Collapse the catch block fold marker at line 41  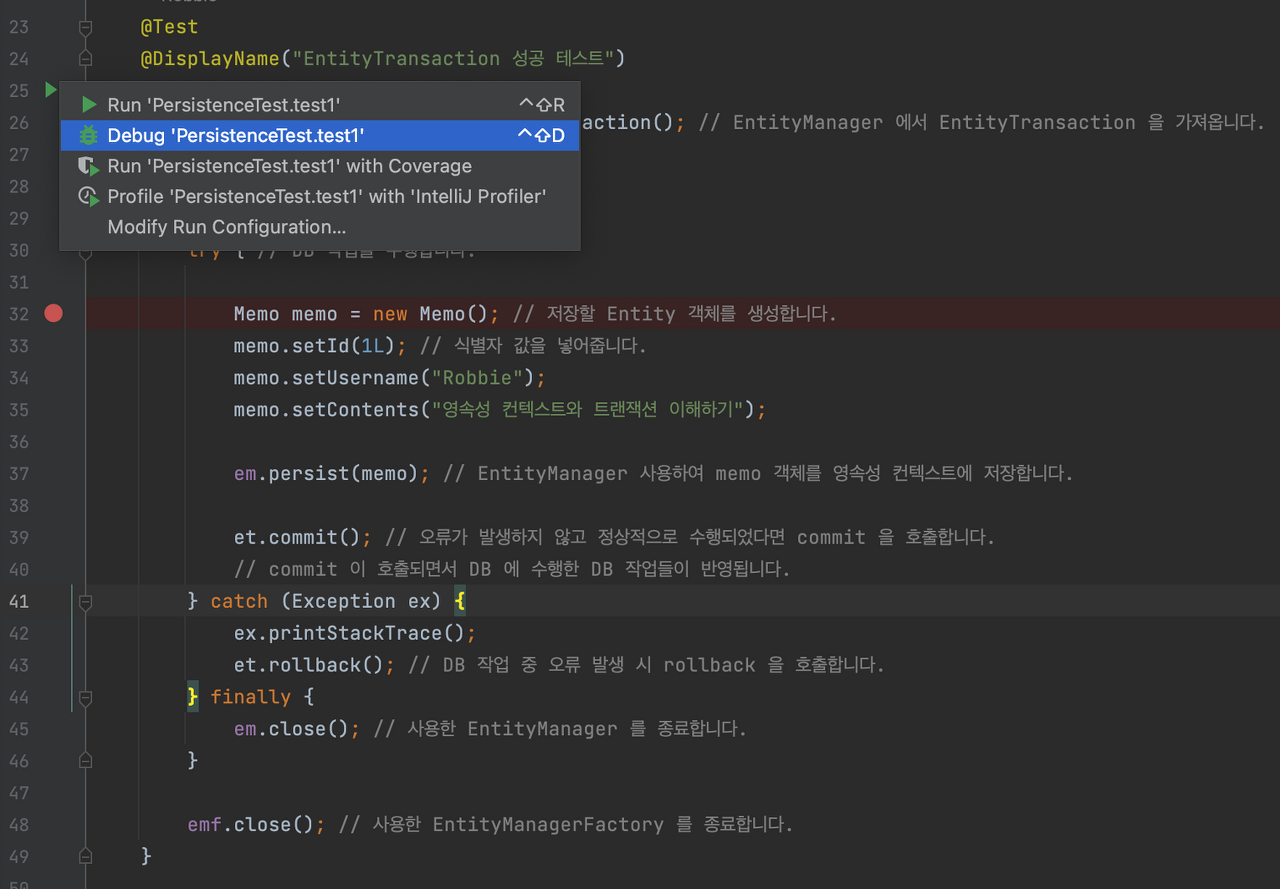point(85,601)
